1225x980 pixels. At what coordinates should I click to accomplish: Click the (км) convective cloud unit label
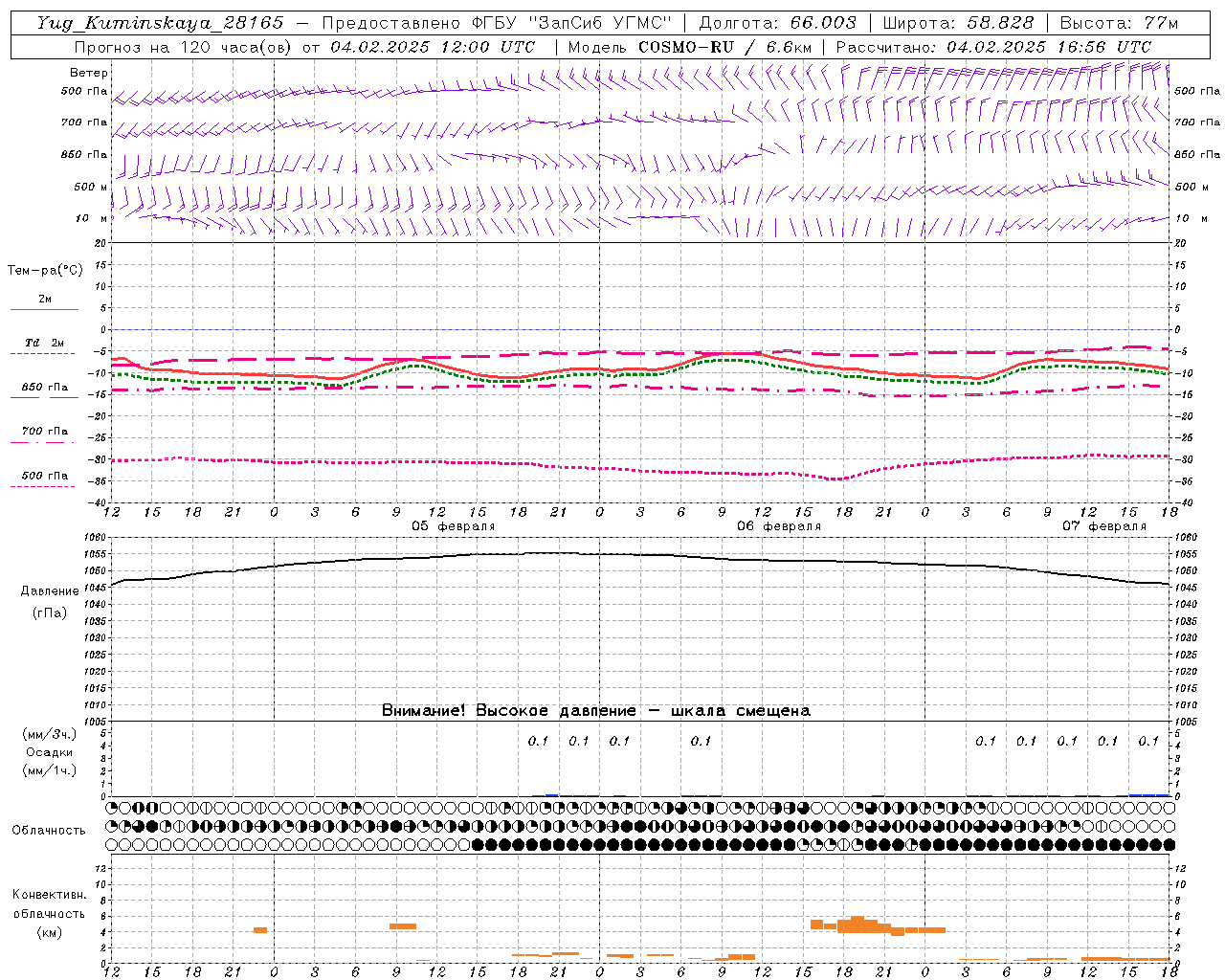point(50,932)
